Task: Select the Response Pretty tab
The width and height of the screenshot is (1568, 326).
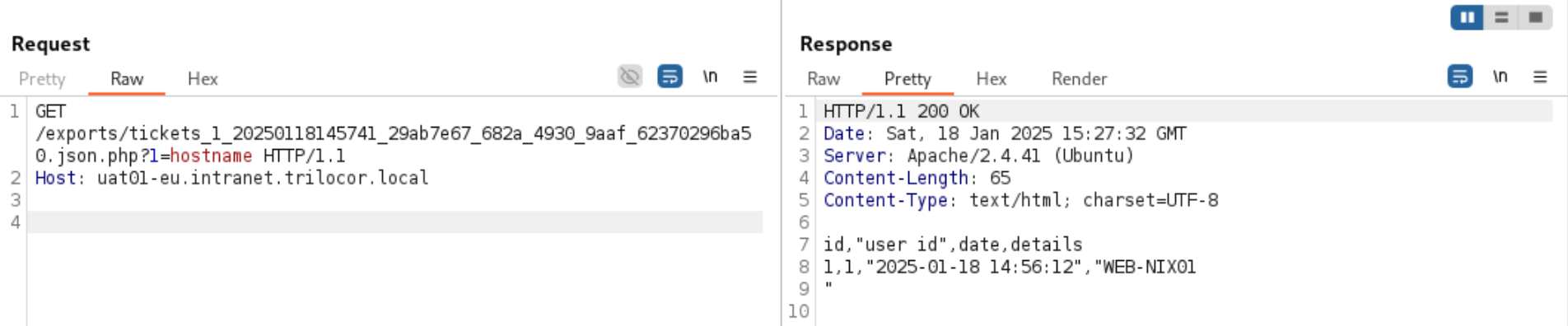Action: (908, 79)
